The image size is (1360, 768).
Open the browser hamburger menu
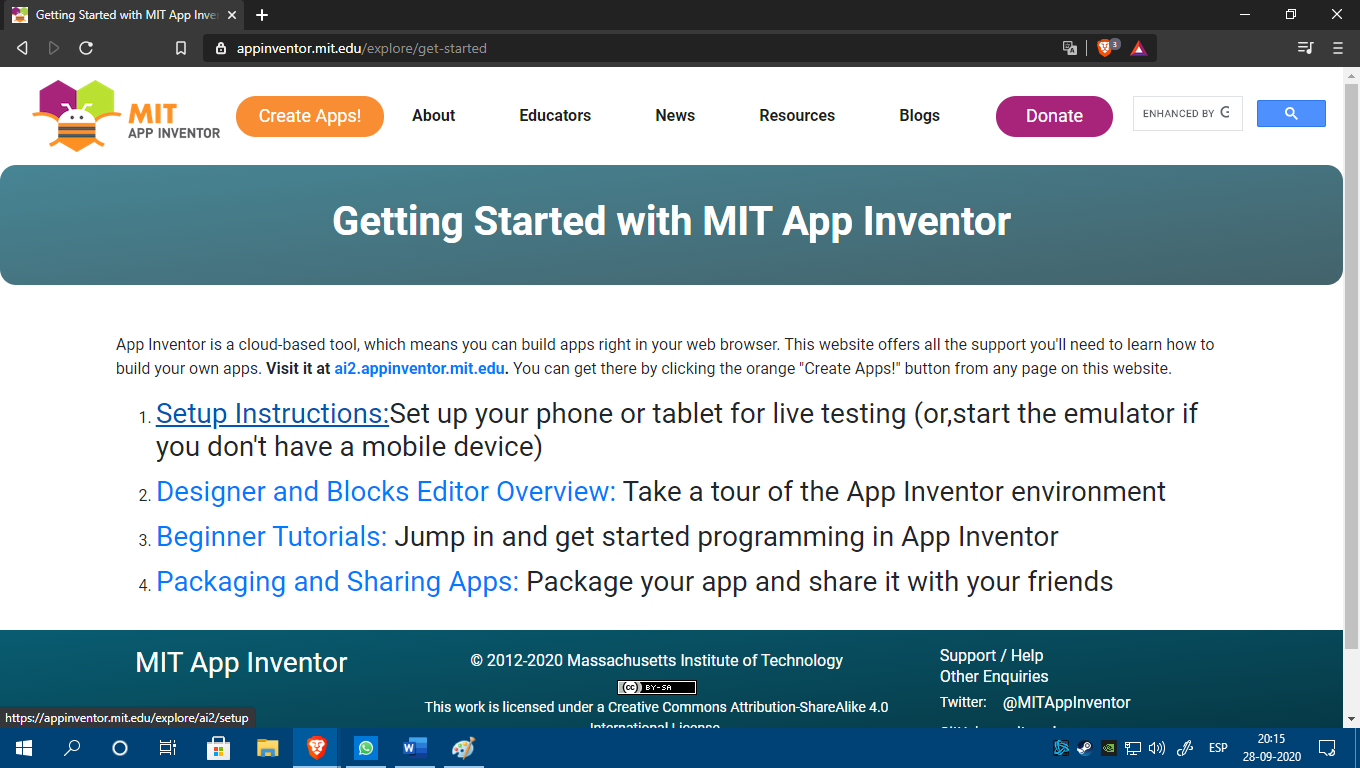point(1337,47)
